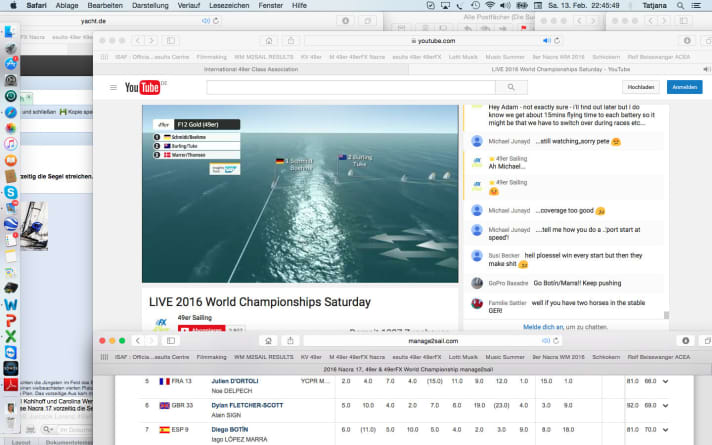Open iTunes from the Dock

10,144
